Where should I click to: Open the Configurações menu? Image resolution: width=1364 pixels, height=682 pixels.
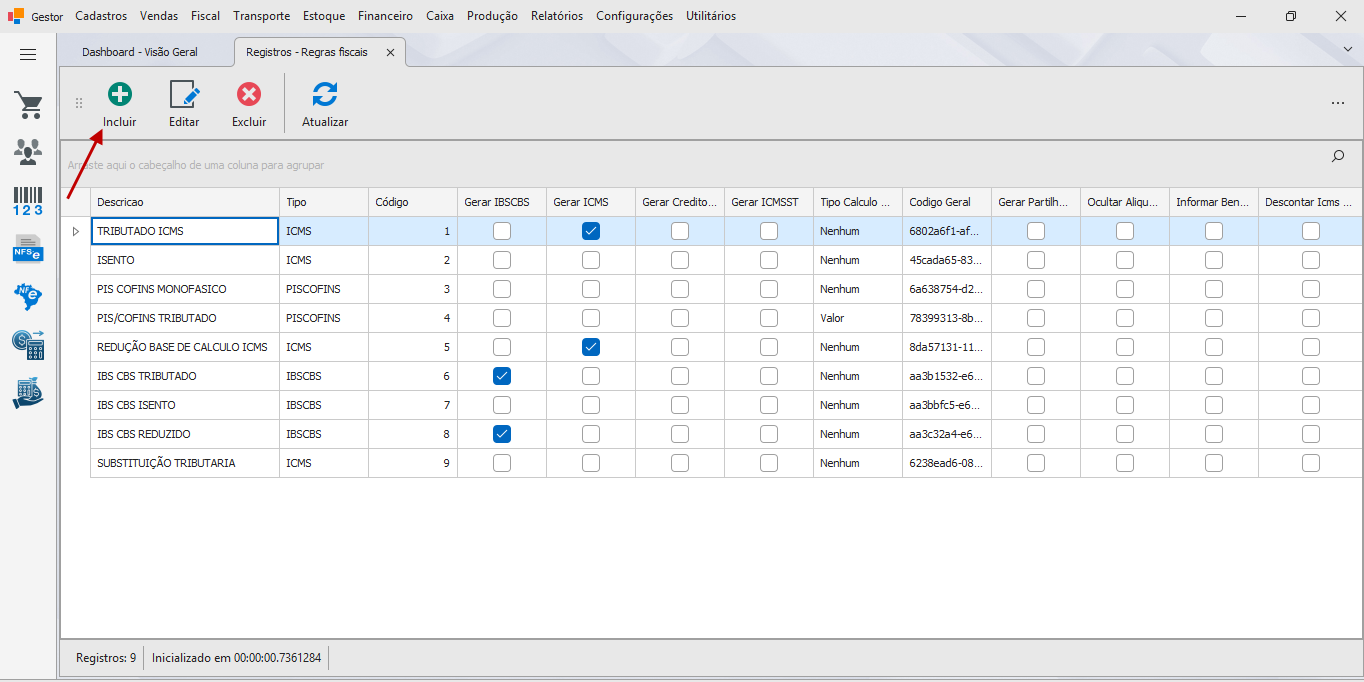point(635,16)
